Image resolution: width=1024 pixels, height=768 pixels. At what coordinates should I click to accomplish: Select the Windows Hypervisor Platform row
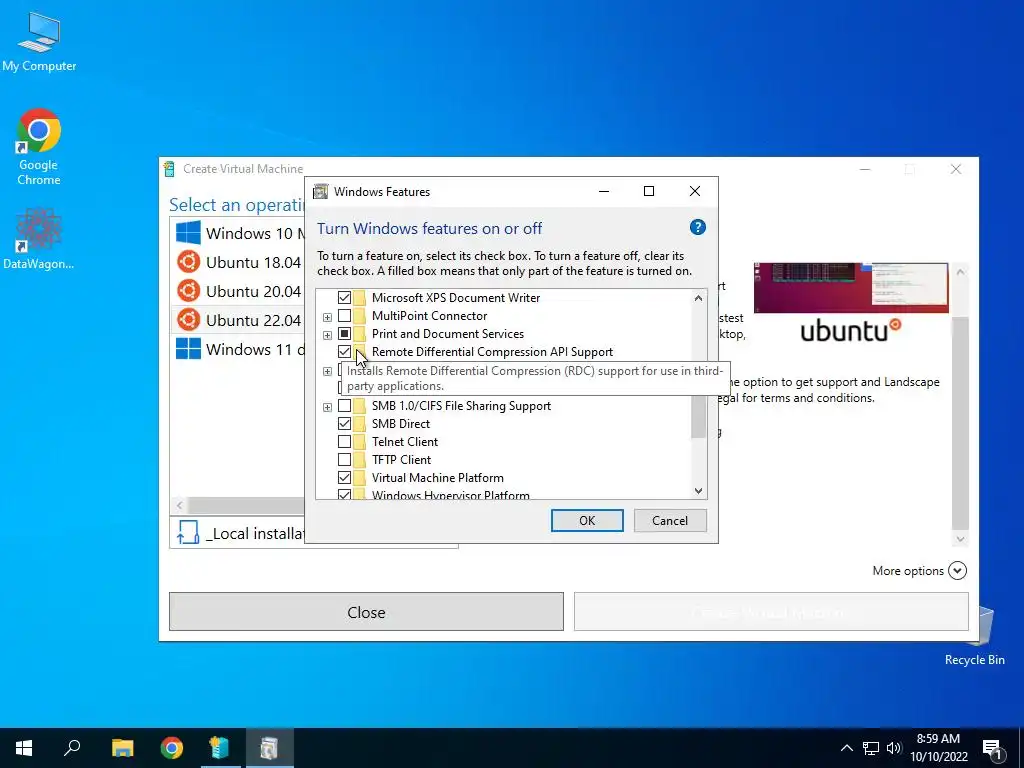451,496
